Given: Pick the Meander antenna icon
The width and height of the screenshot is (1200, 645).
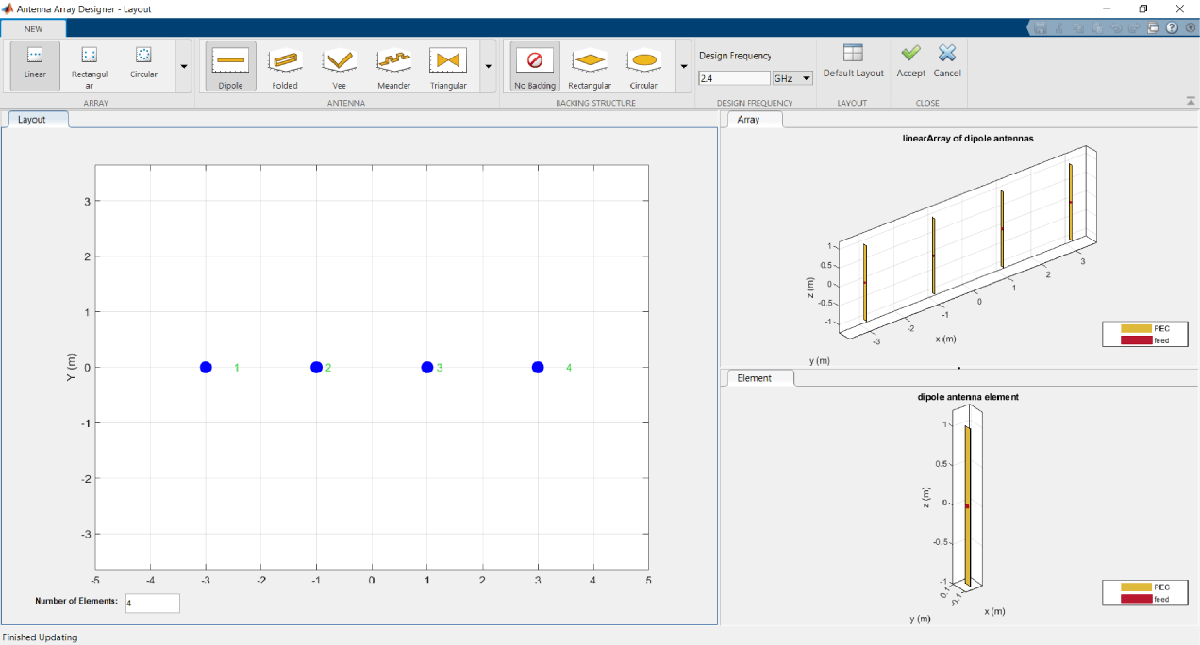Looking at the screenshot, I should pyautogui.click(x=394, y=66).
